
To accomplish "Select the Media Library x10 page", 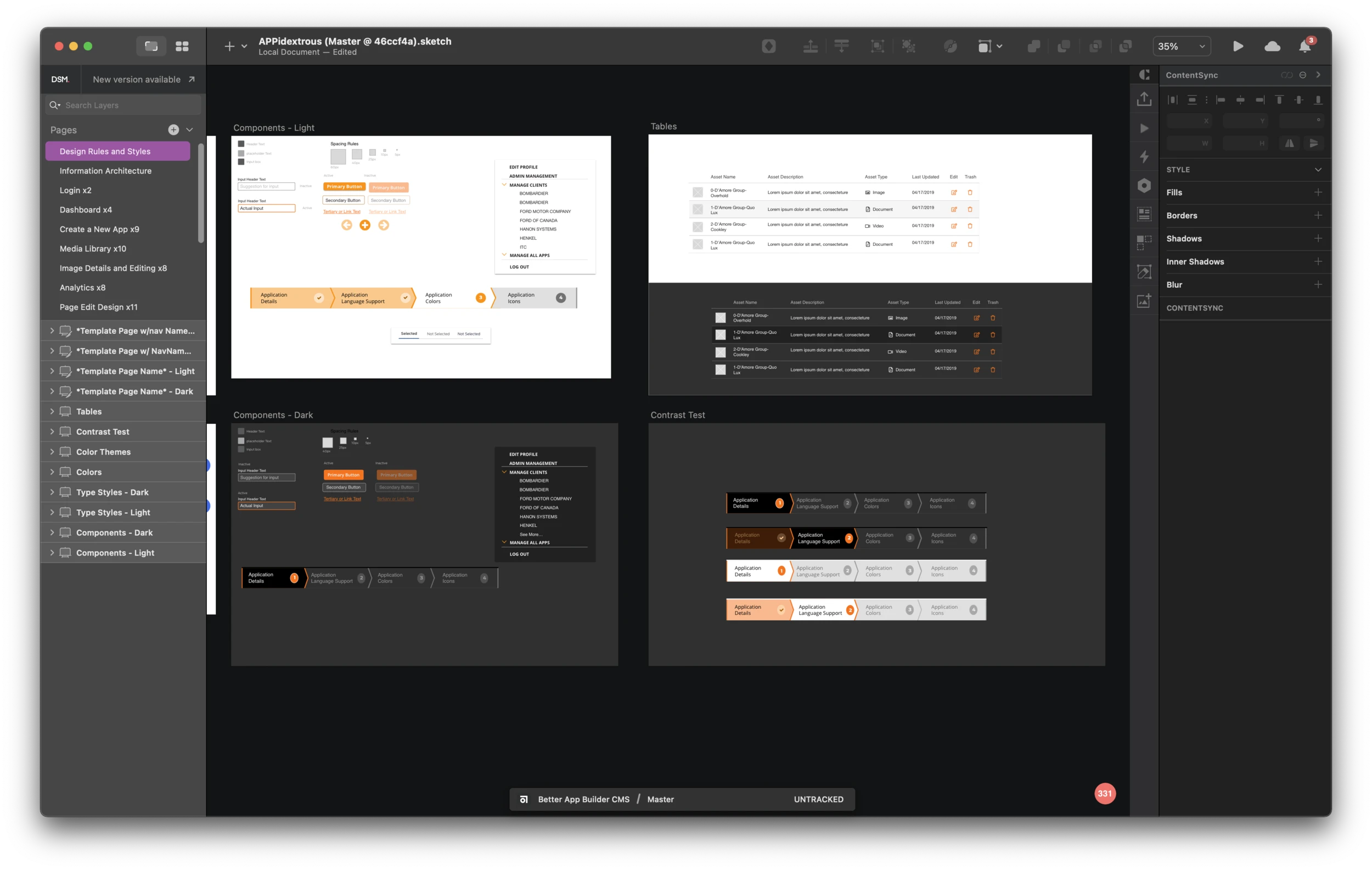I will tap(93, 249).
